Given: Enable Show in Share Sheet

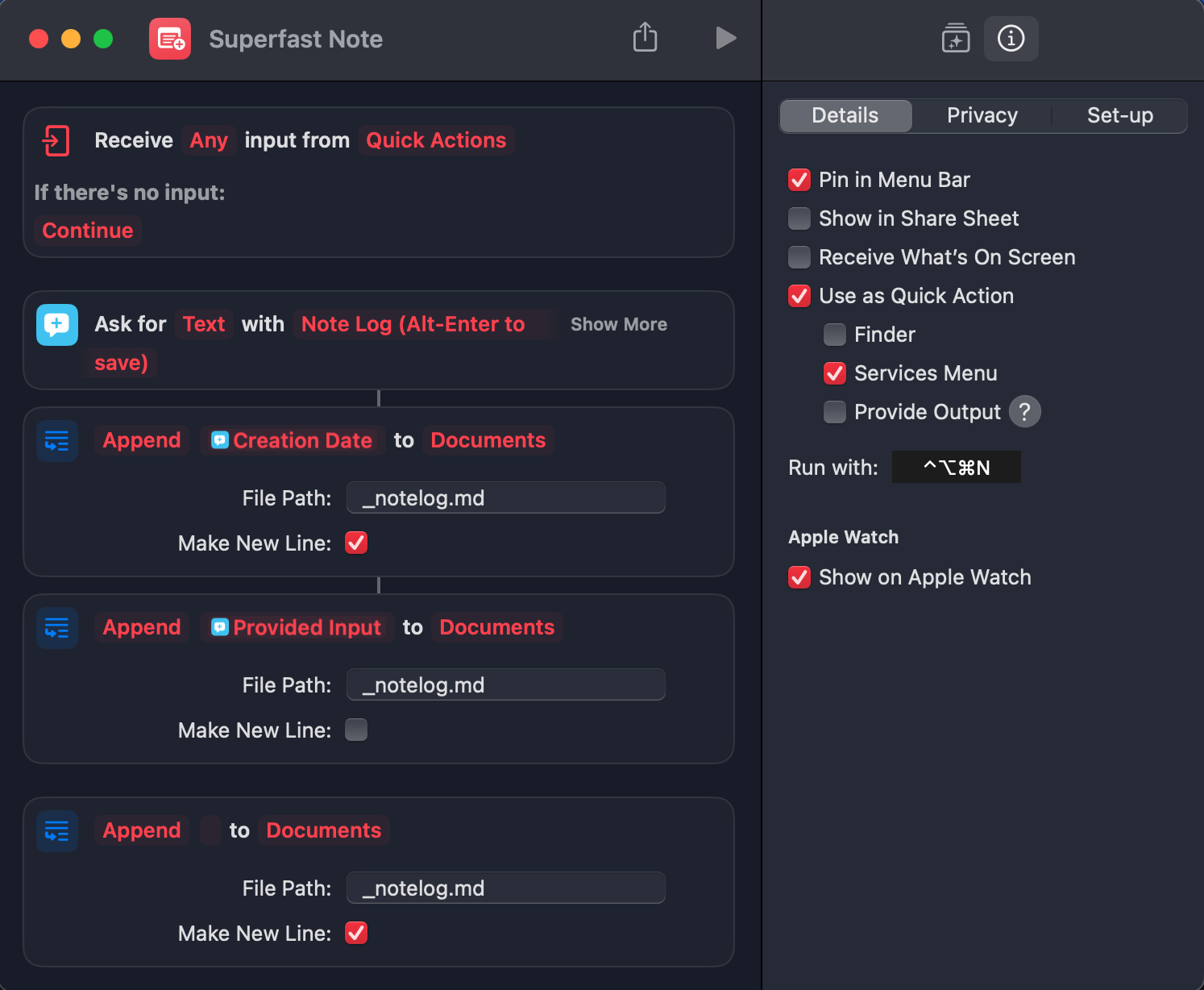Looking at the screenshot, I should coord(799,218).
